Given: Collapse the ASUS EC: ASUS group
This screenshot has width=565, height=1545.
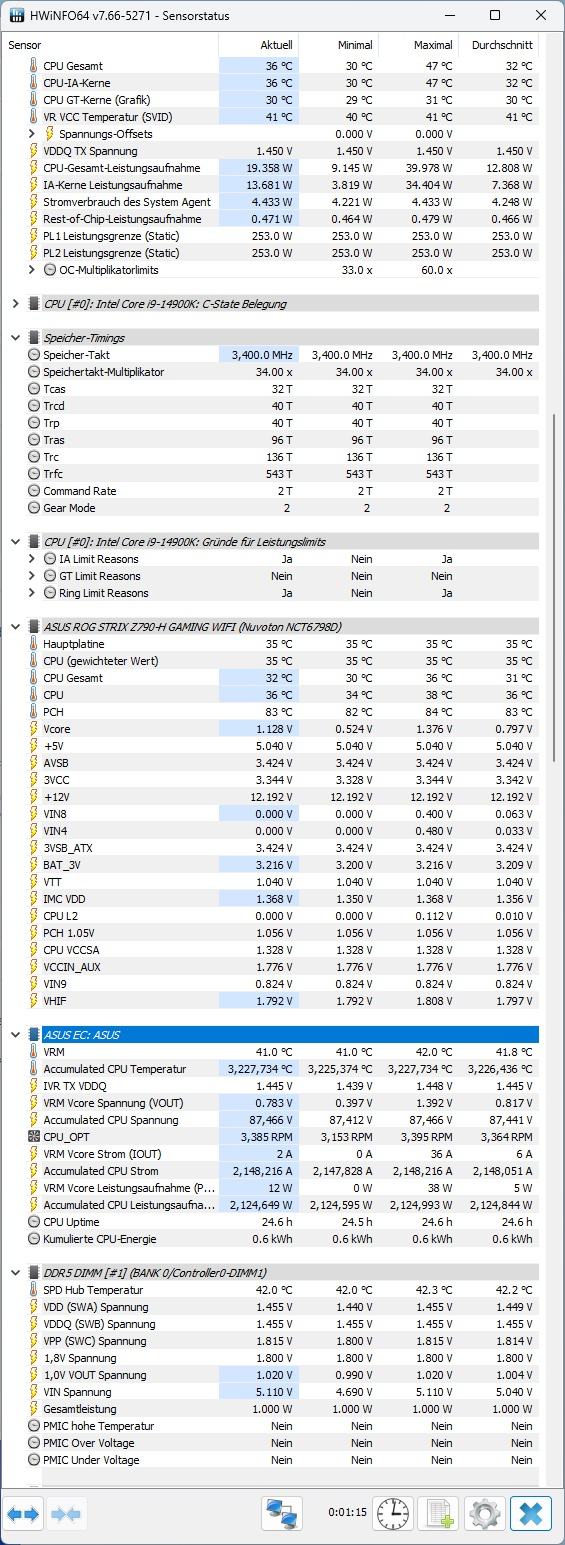Looking at the screenshot, I should (x=16, y=1035).
